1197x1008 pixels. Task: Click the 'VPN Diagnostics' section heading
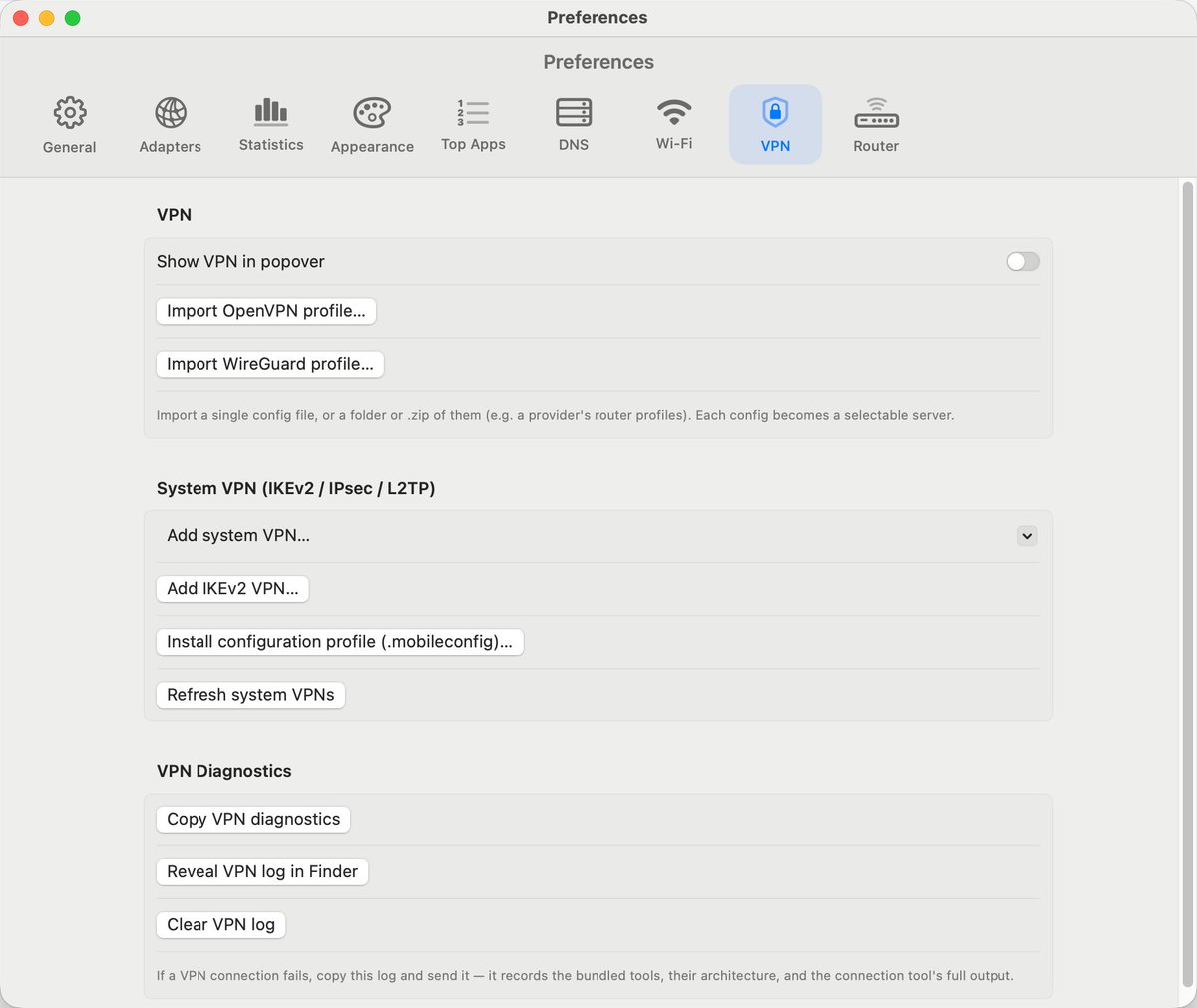224,771
